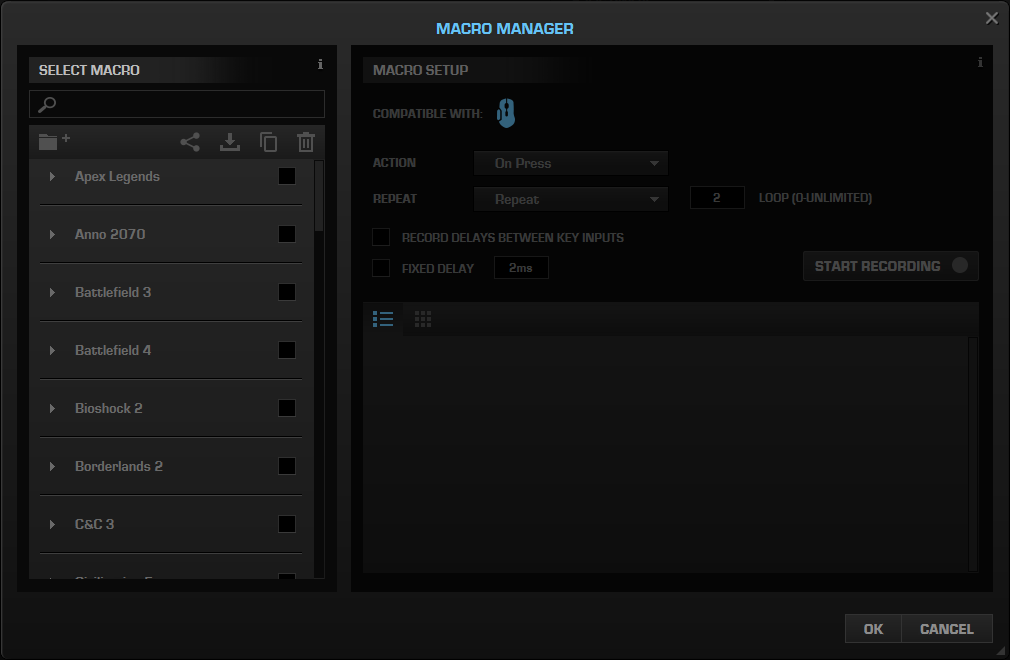The height and width of the screenshot is (660, 1010).
Task: Click the Cancel button
Action: click(946, 628)
